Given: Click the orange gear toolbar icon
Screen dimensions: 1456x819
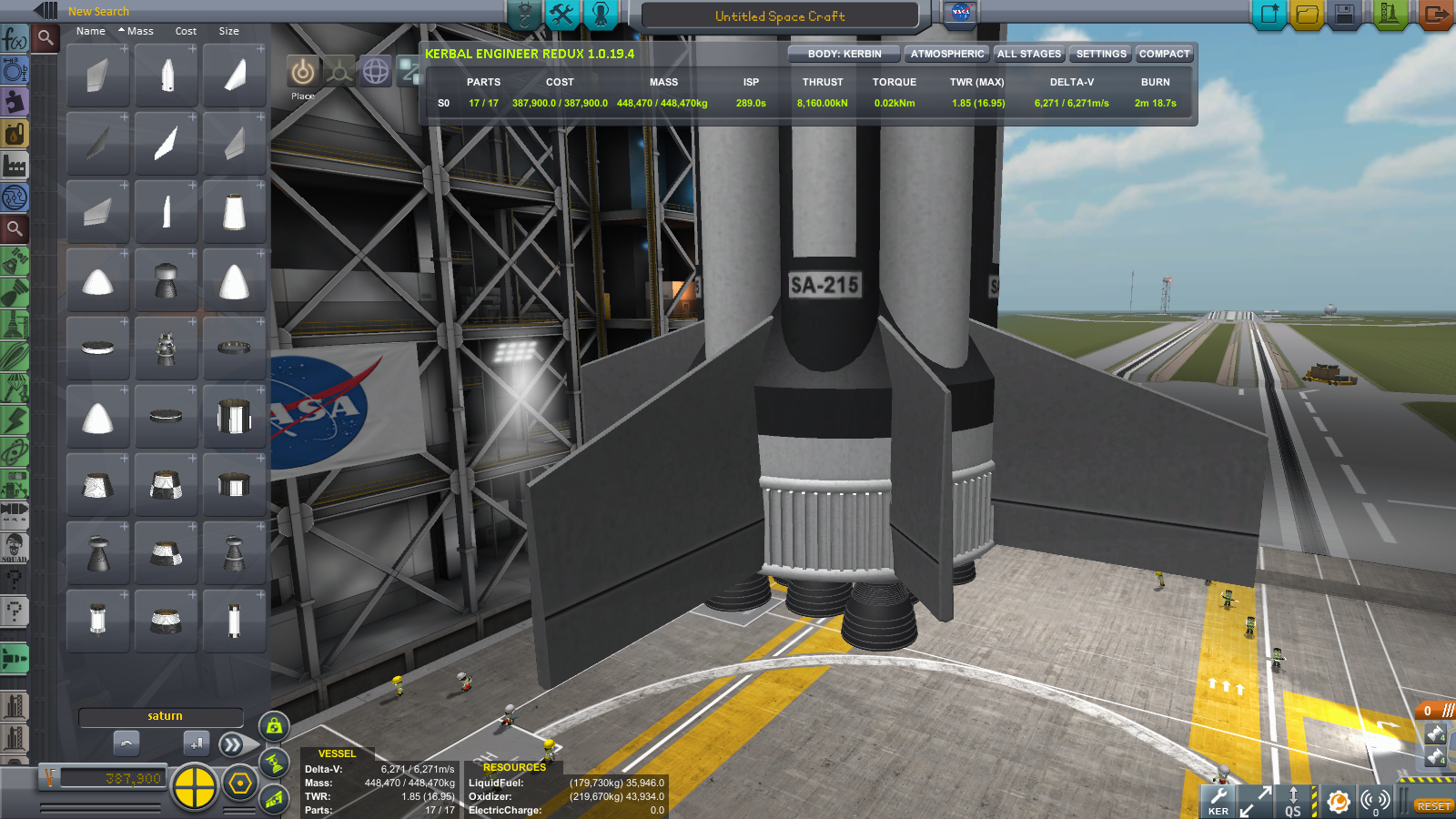Looking at the screenshot, I should tap(1338, 801).
